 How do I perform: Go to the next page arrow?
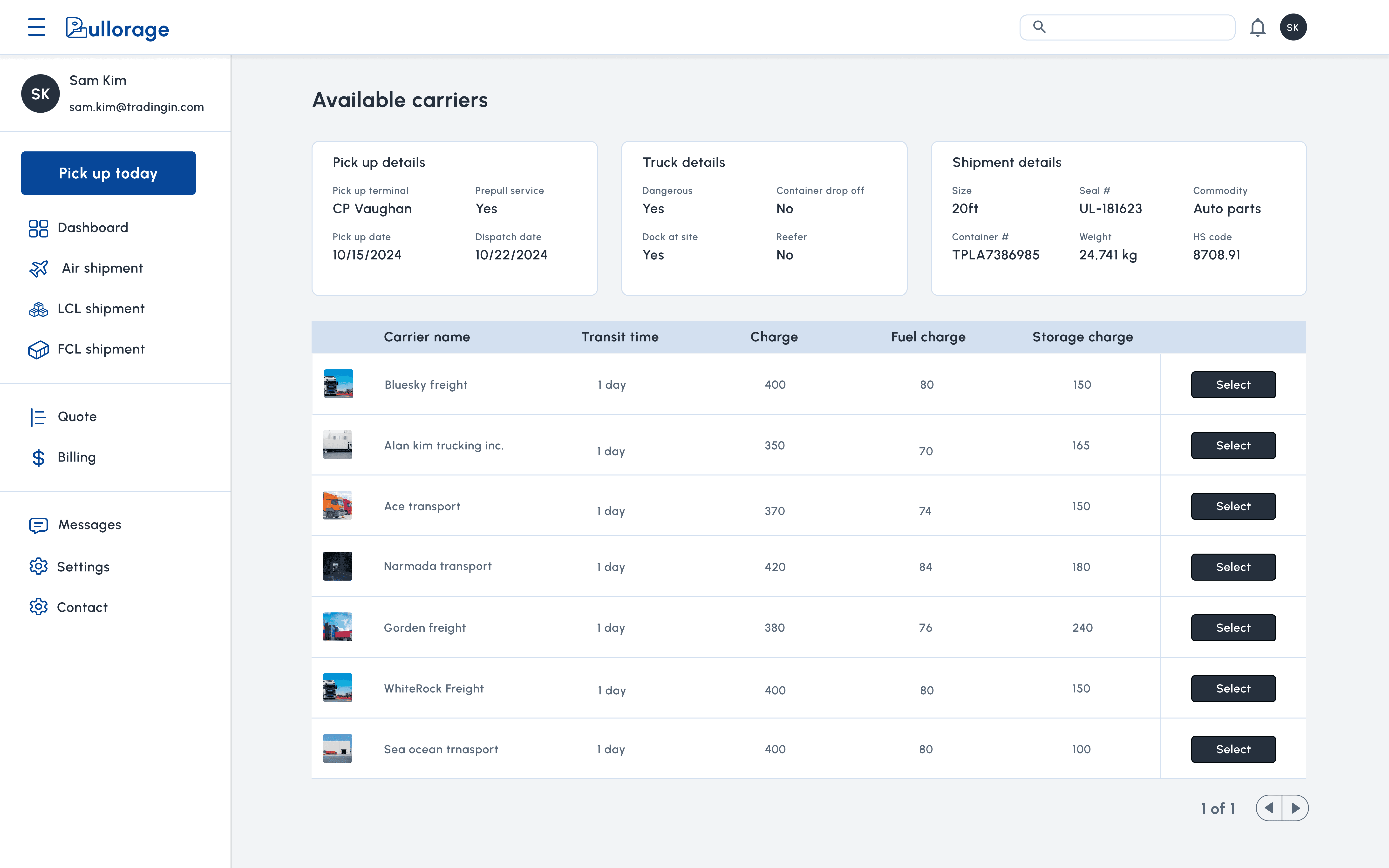tap(1295, 808)
